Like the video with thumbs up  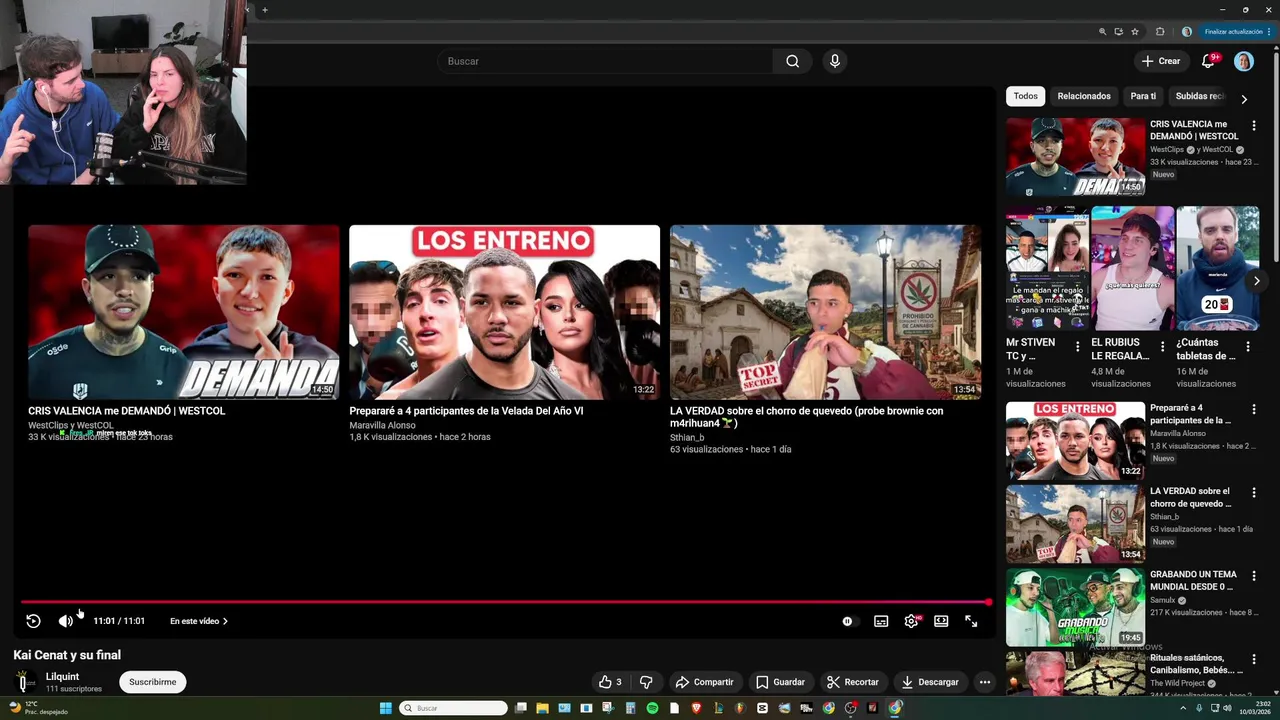point(610,682)
